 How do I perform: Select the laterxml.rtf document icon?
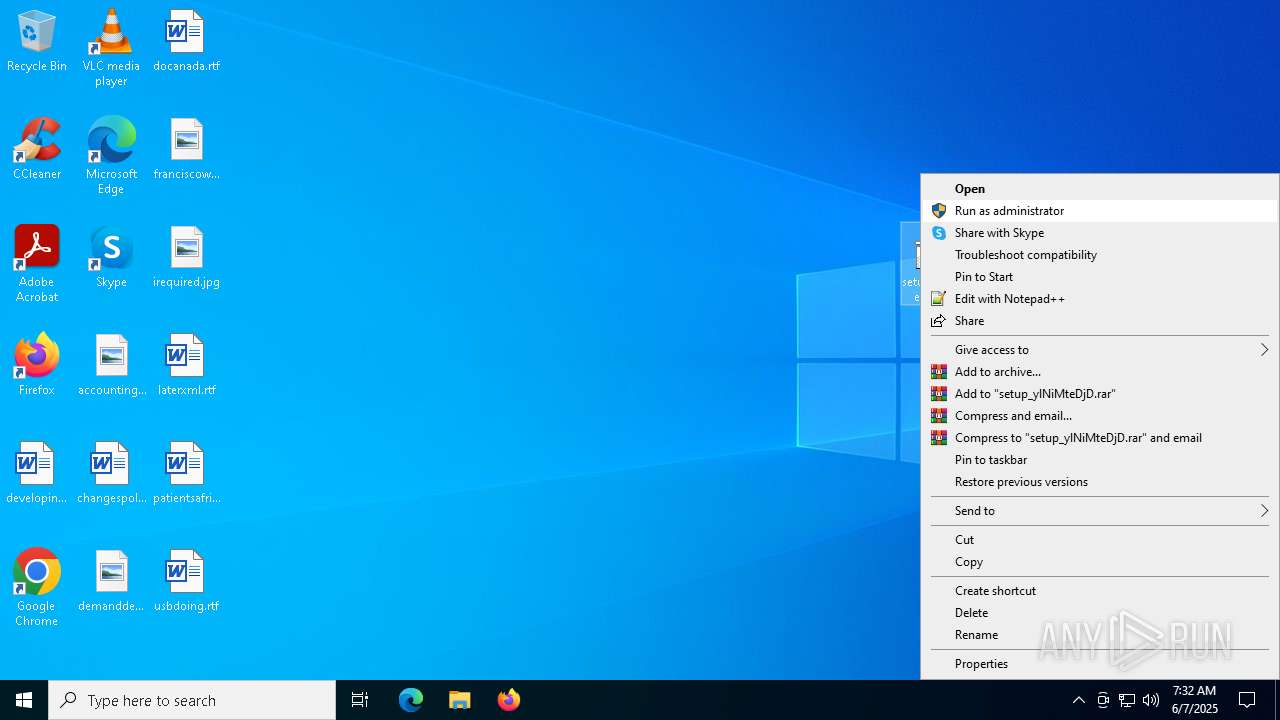(x=186, y=365)
